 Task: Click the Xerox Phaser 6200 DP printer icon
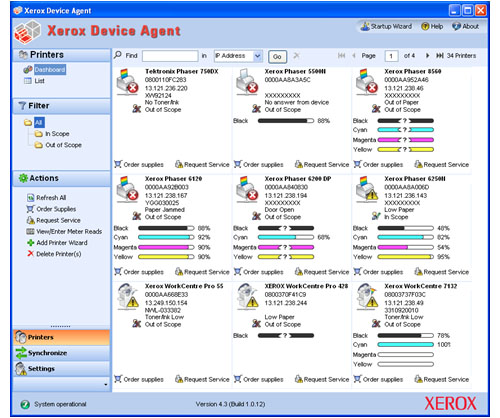(x=247, y=190)
